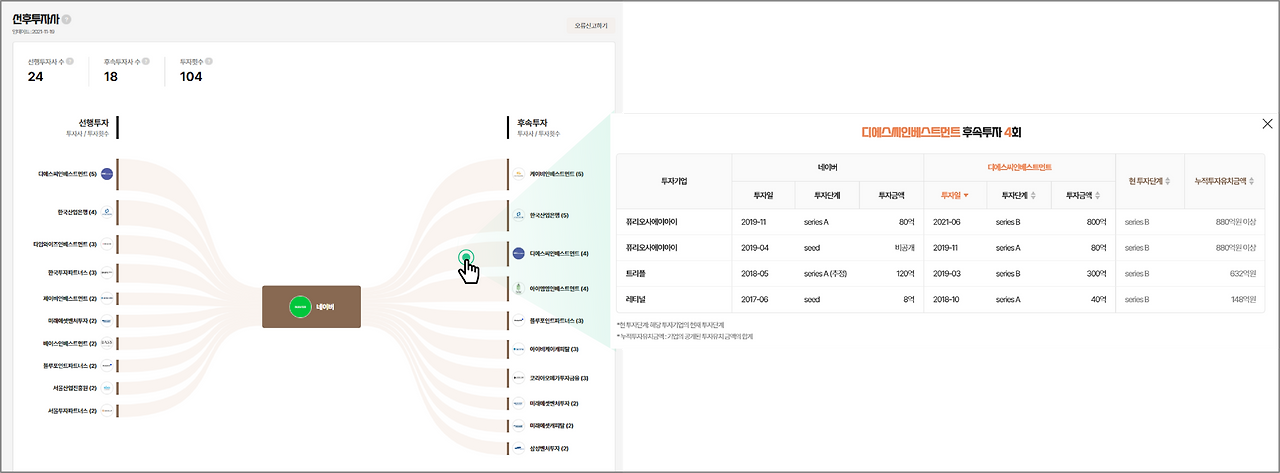
Task: Click the 디에스씨인베스트먼트 (4) label in 후속투자
Action: (x=559, y=253)
